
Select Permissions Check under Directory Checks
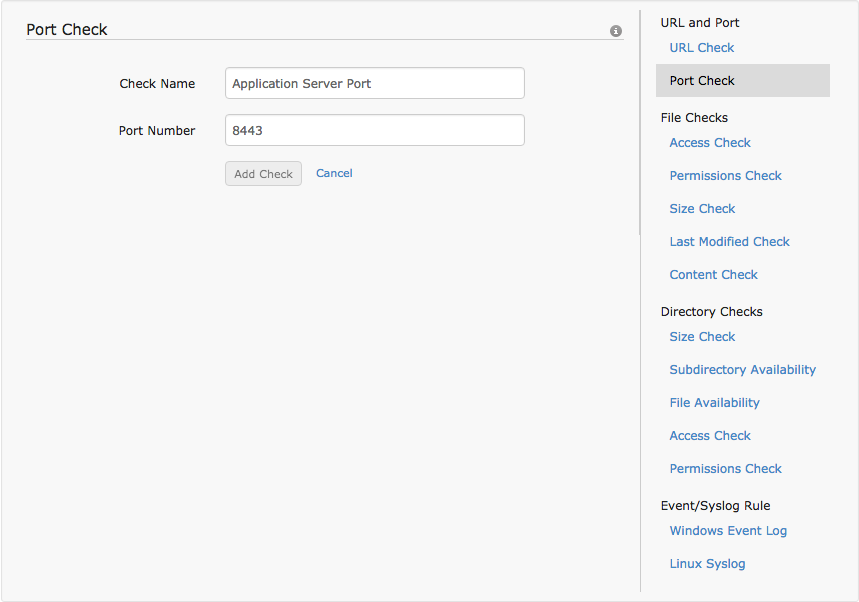725,469
